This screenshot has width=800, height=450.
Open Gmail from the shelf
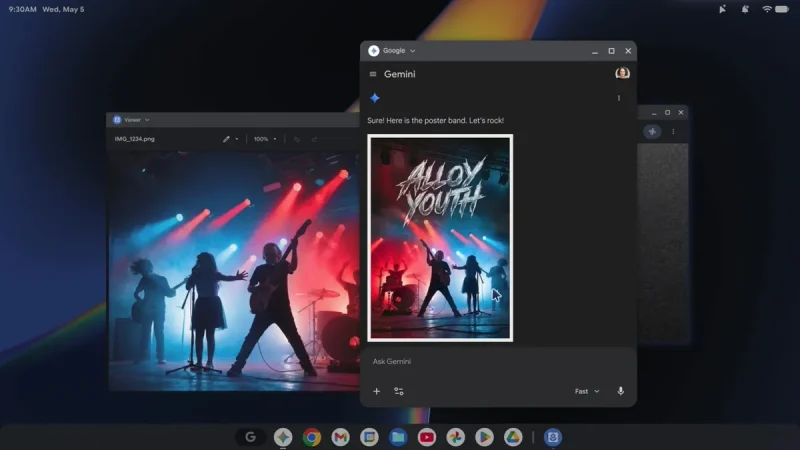(x=340, y=437)
